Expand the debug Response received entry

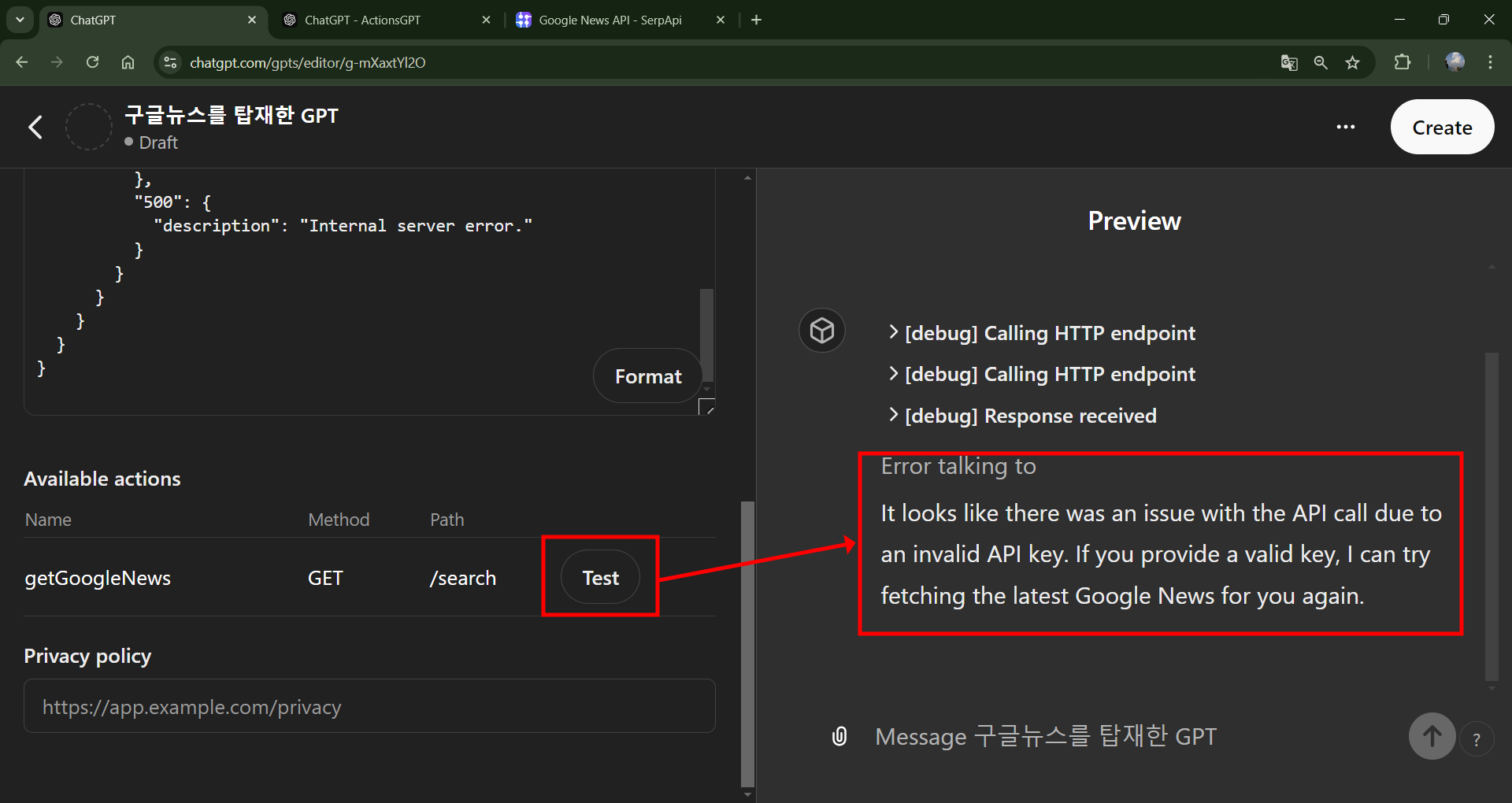tap(1022, 416)
